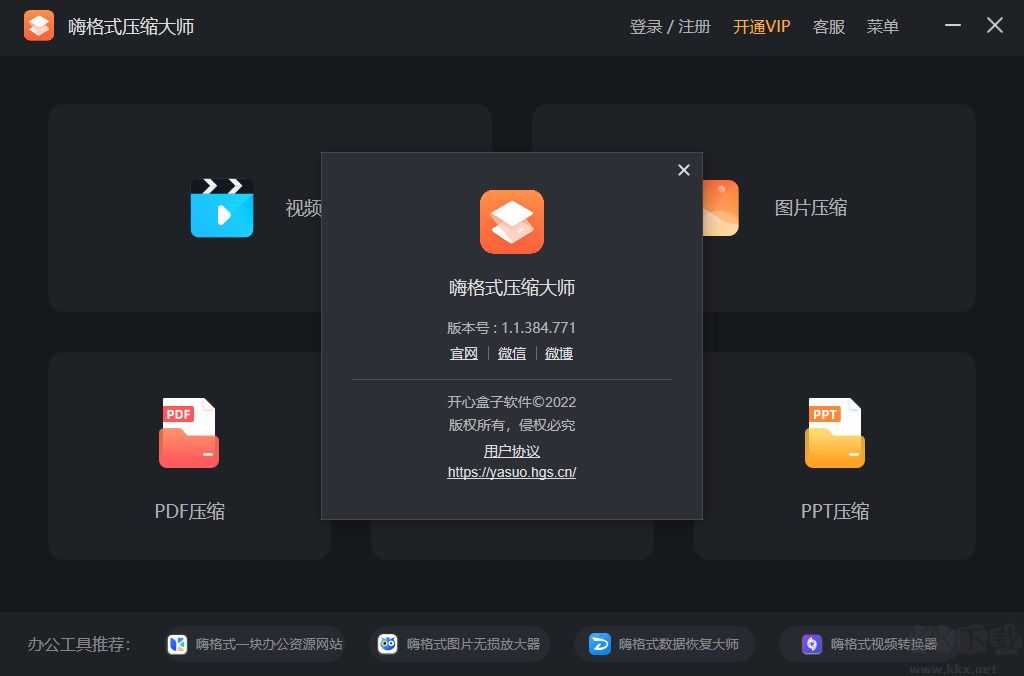Screen dimensions: 1024x676
Task: Launch 嗨格式数据恢复大师 recommended tool
Action: point(664,644)
